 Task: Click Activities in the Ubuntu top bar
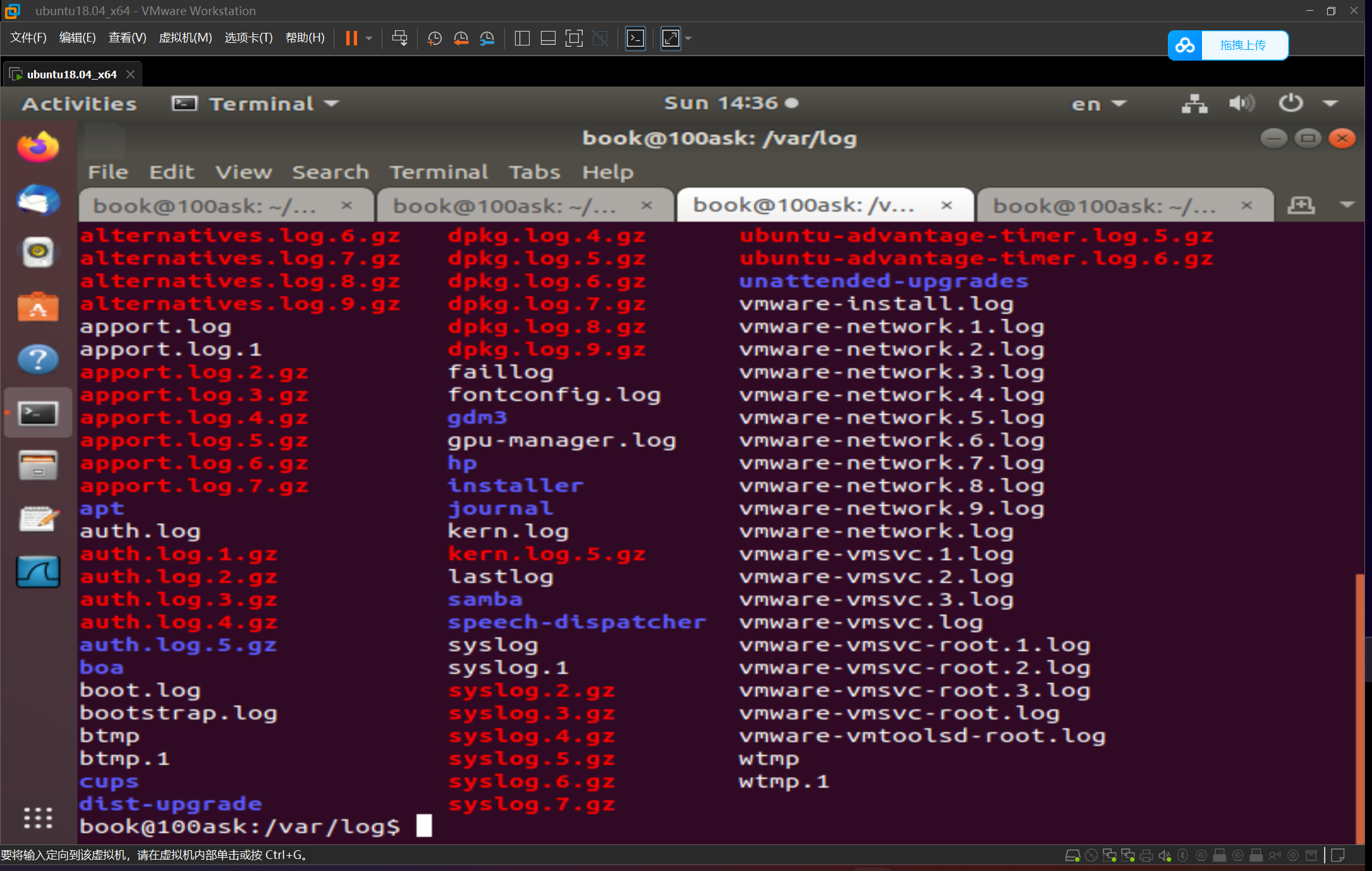[x=78, y=103]
